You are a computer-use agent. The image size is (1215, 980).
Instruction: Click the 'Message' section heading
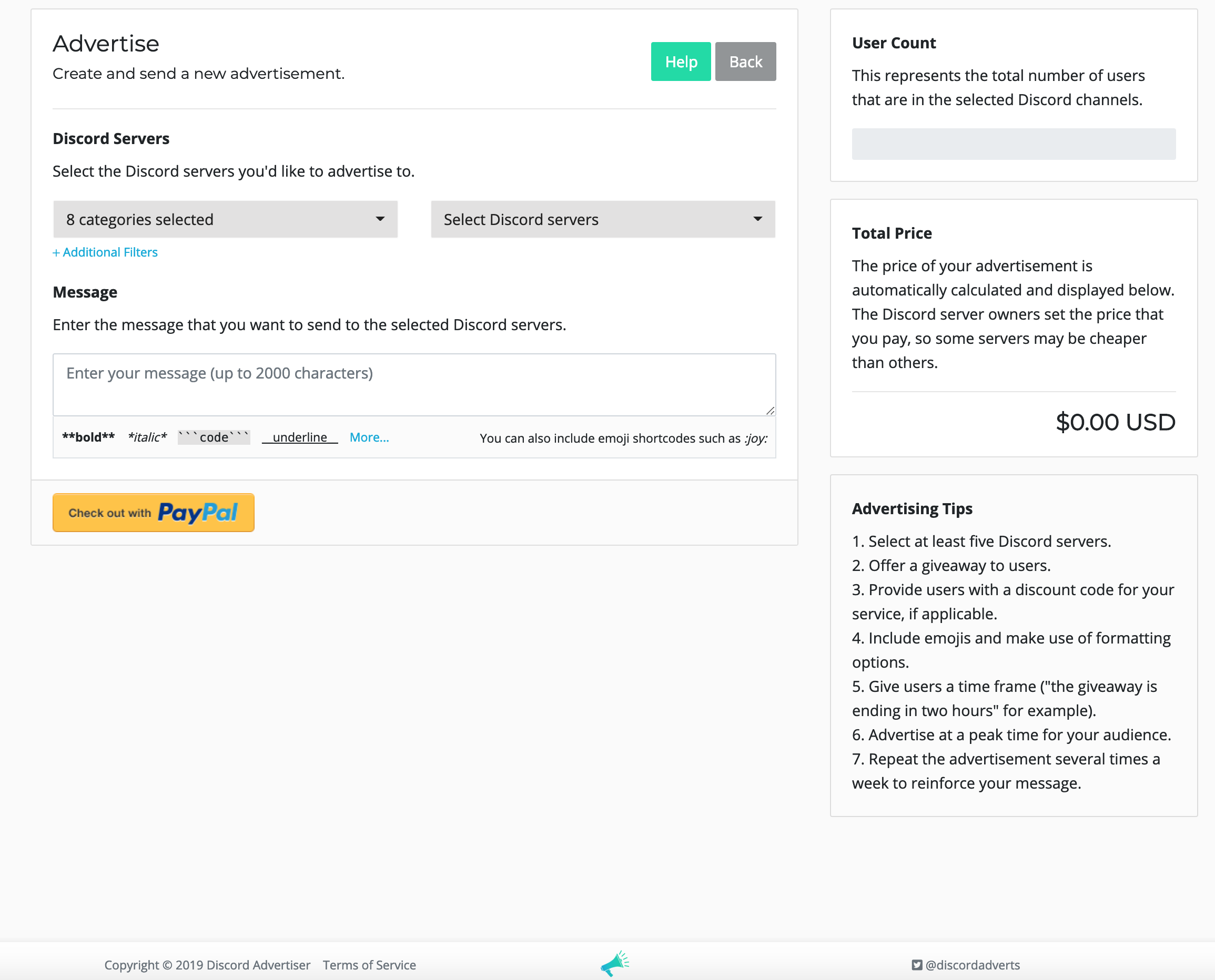[x=85, y=292]
